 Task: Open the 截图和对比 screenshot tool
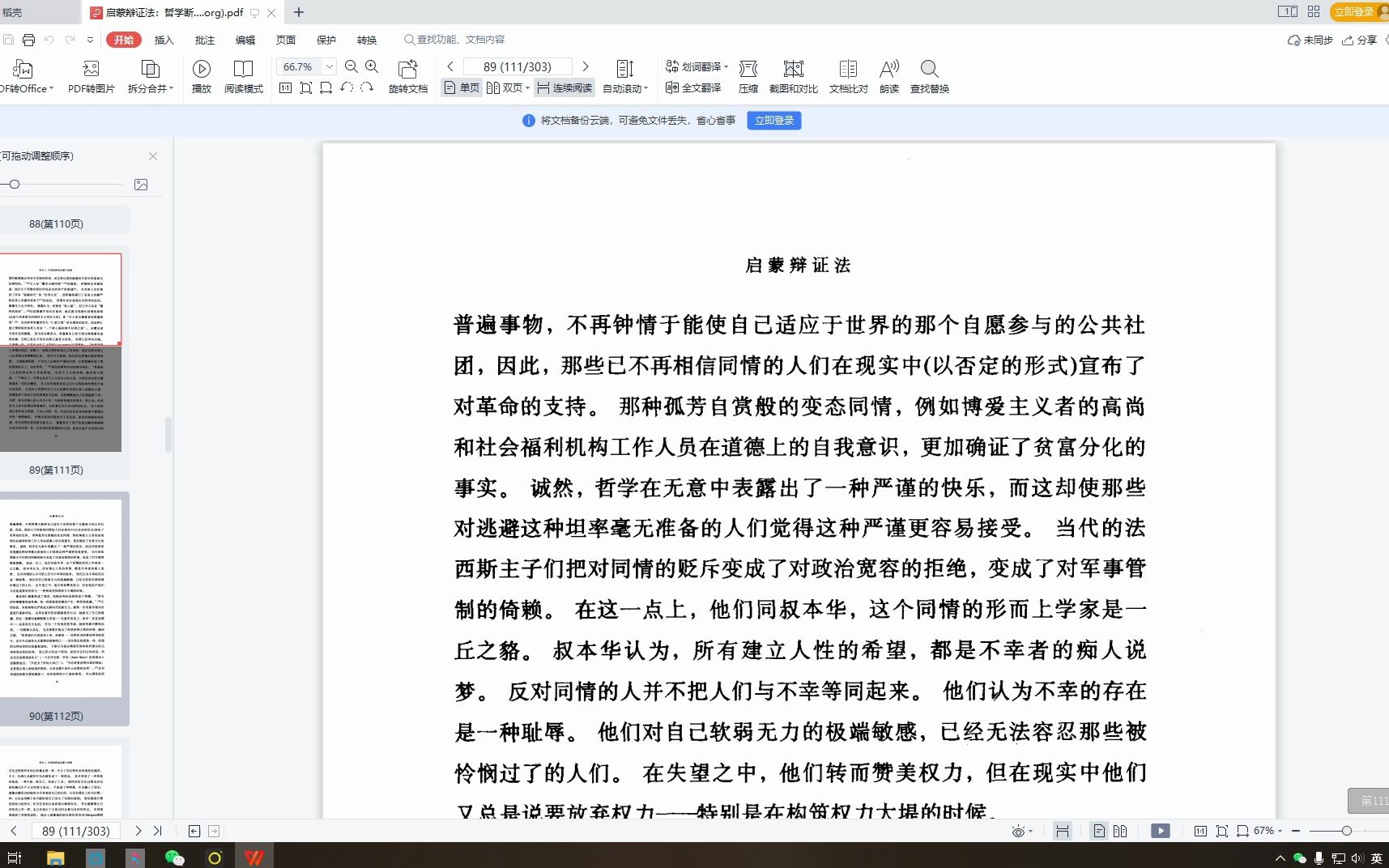(x=794, y=77)
